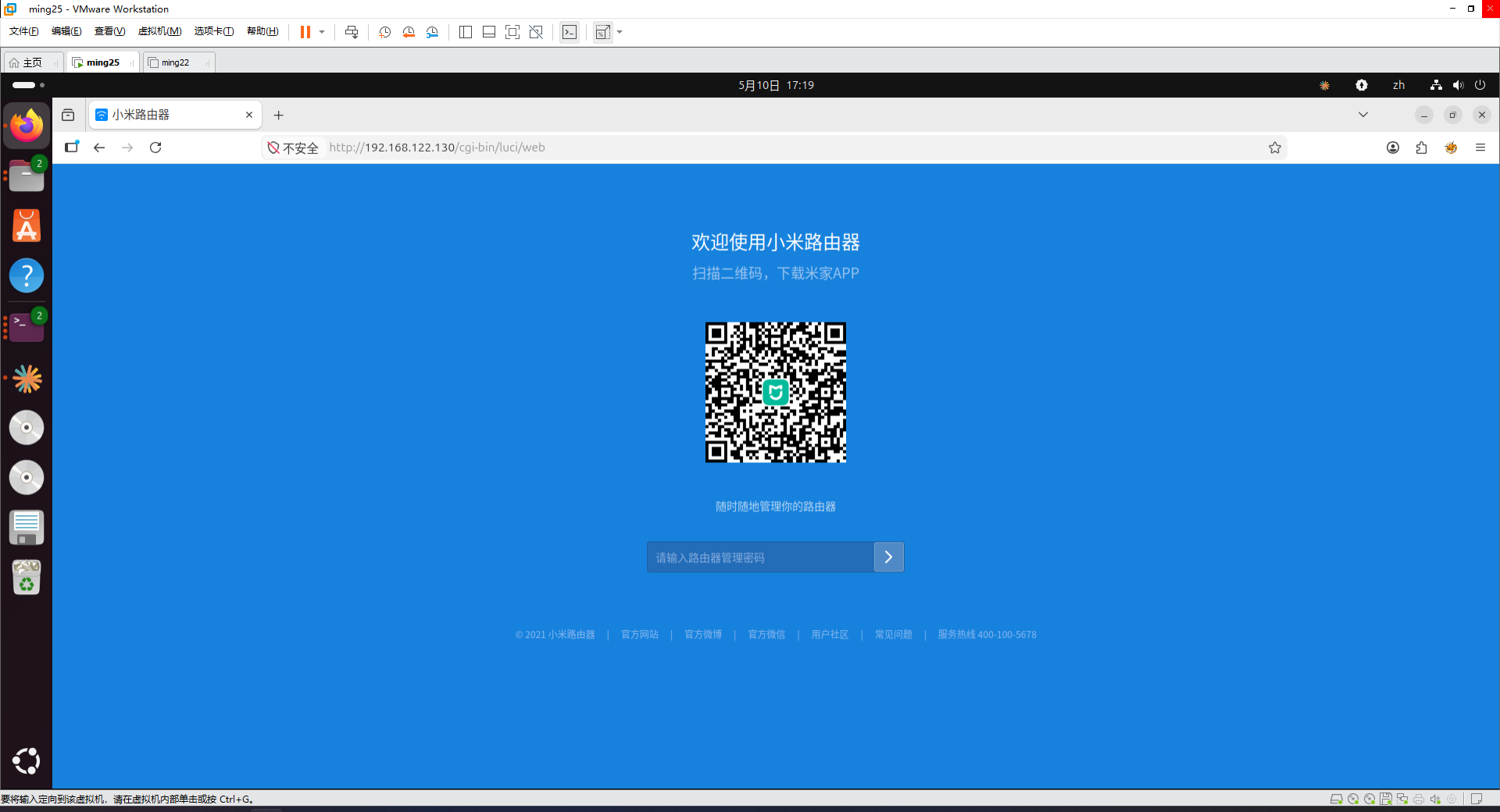
Task: Open the Trash in the dock
Action: tap(27, 578)
